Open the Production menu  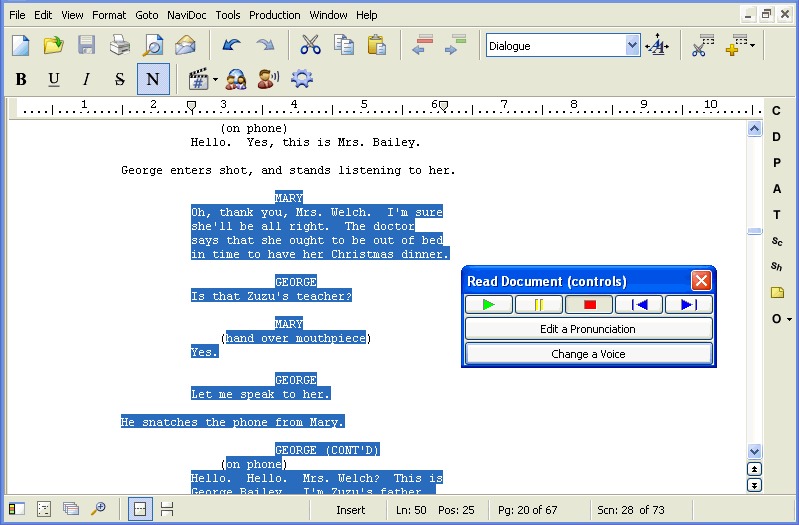click(x=275, y=15)
